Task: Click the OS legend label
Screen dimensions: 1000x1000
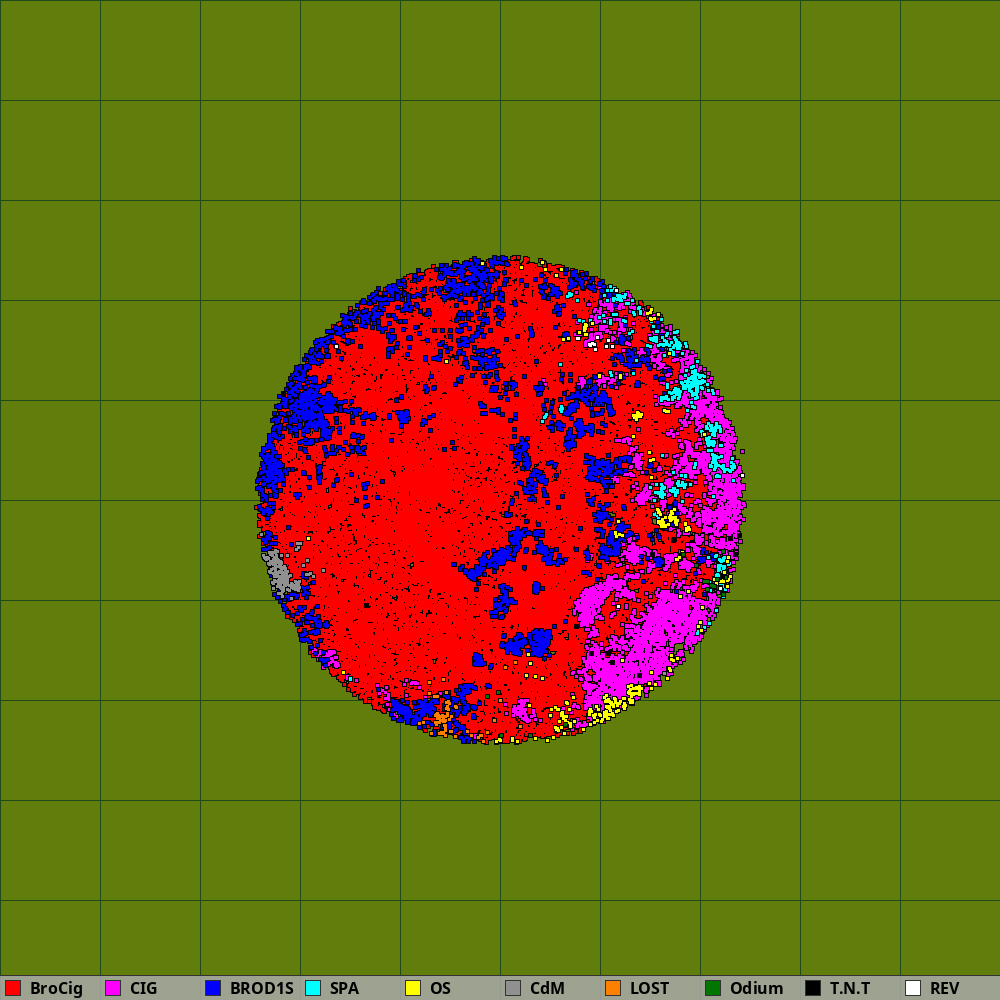Action: pos(440,989)
